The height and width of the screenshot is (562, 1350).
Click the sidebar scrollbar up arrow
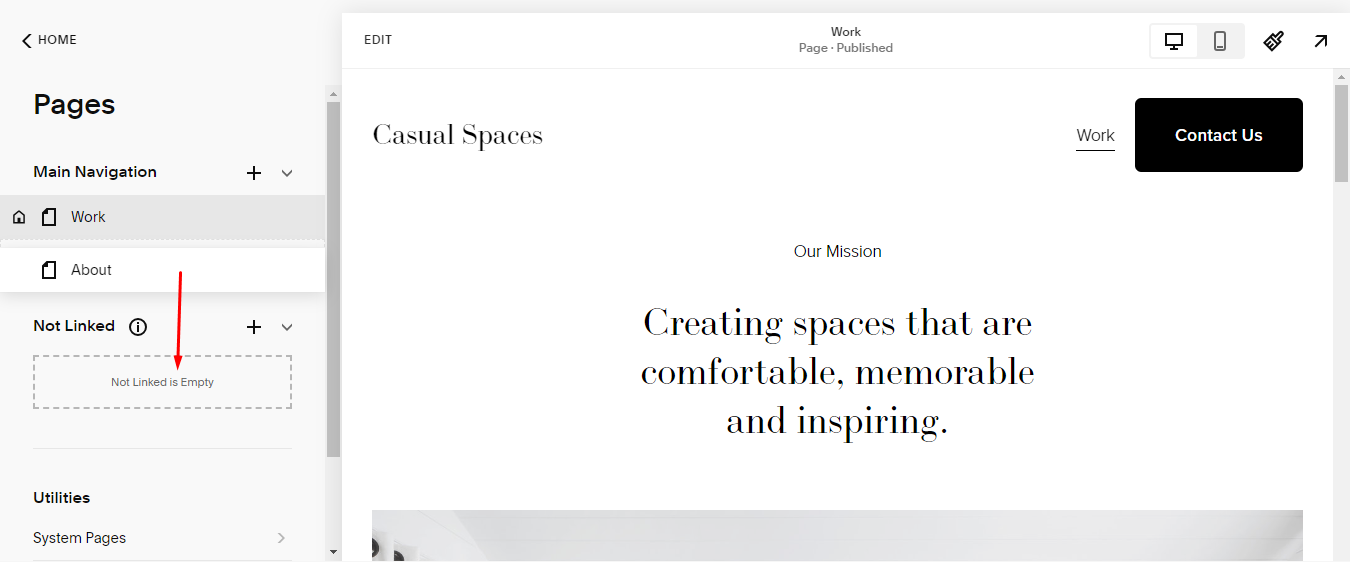pyautogui.click(x=333, y=93)
